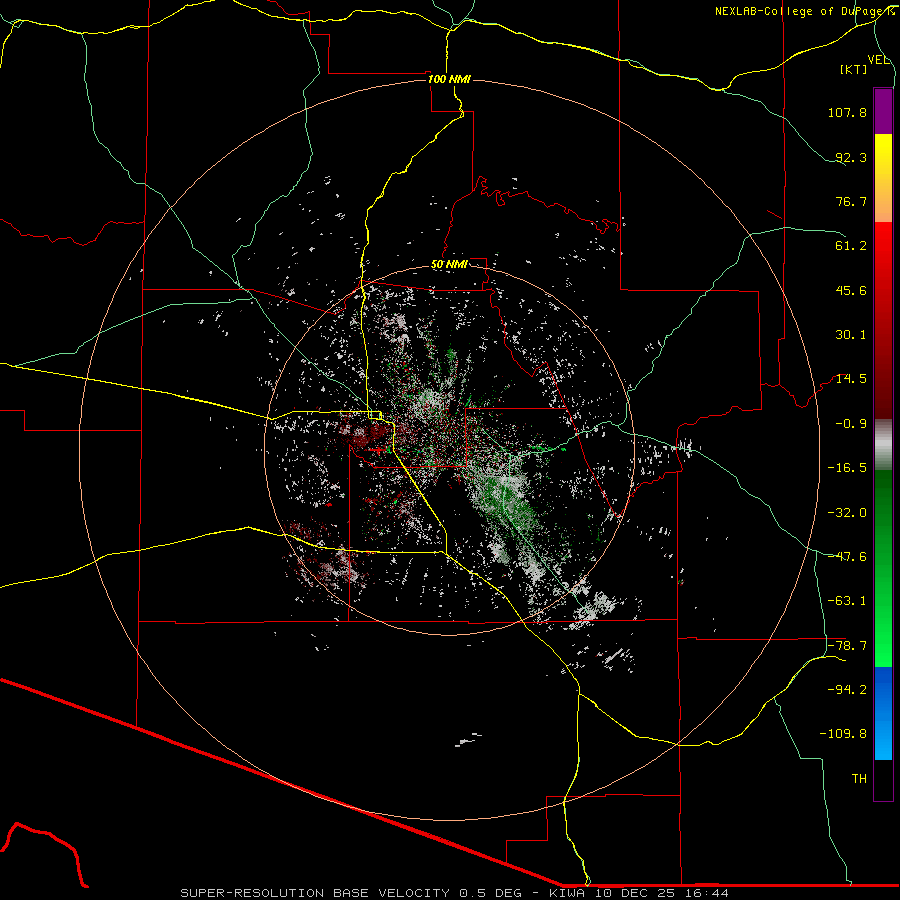Click the blue segment of the velocity color bar

pos(883,713)
